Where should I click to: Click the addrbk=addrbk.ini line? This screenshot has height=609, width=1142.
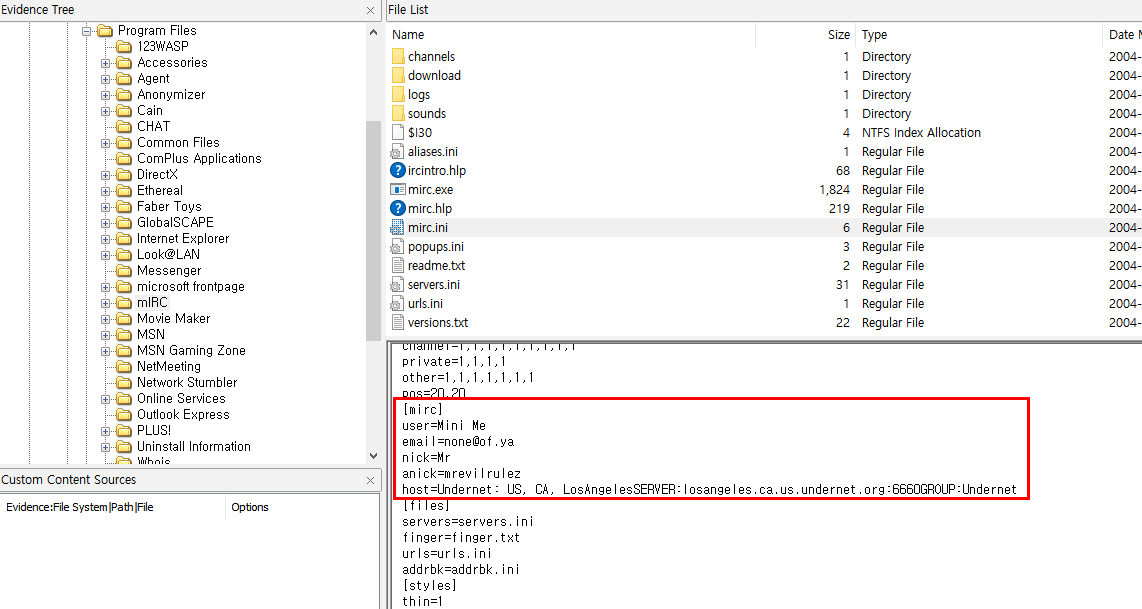(461, 570)
